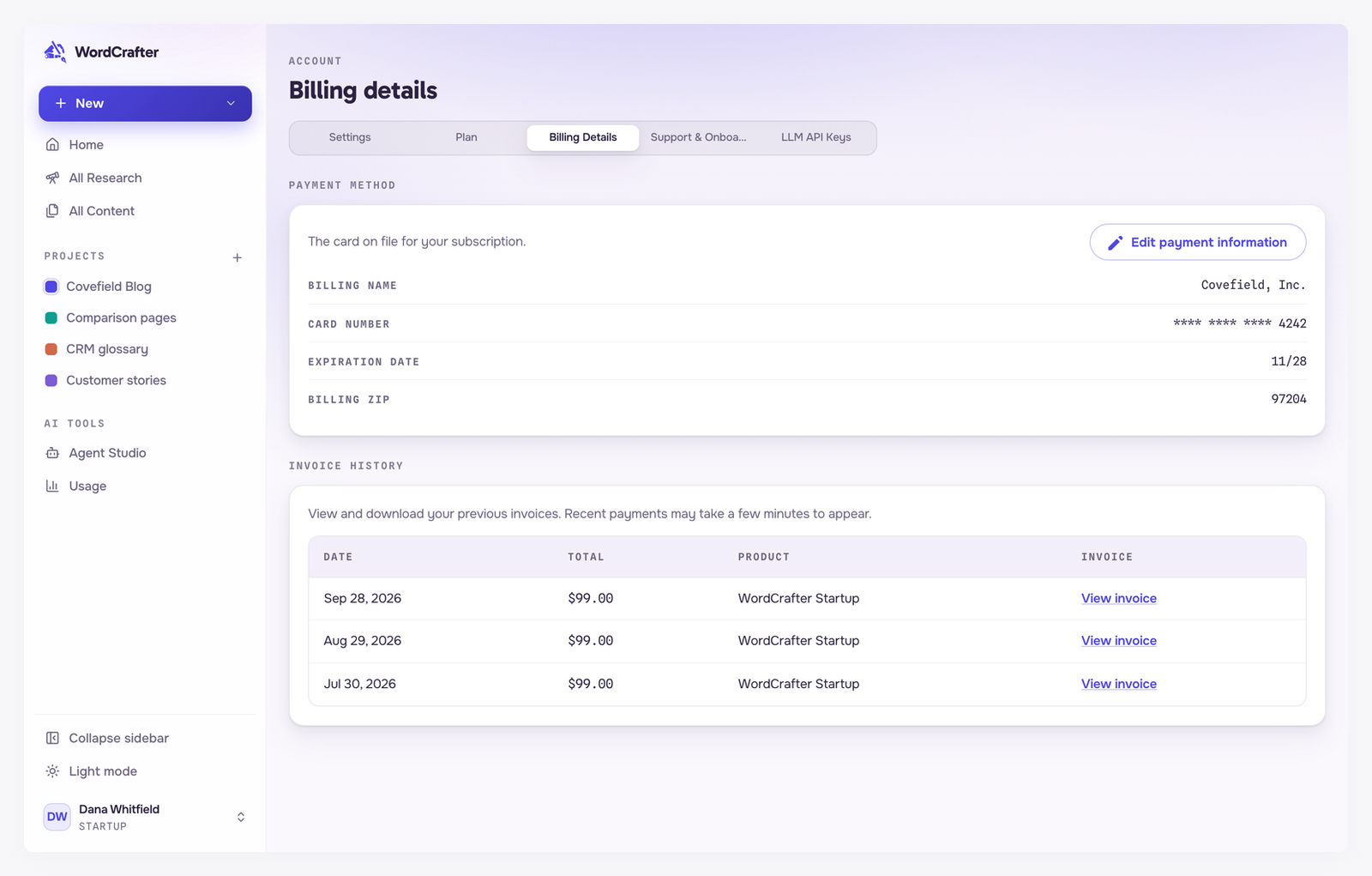Click the expiration date 11/28

tap(1289, 361)
